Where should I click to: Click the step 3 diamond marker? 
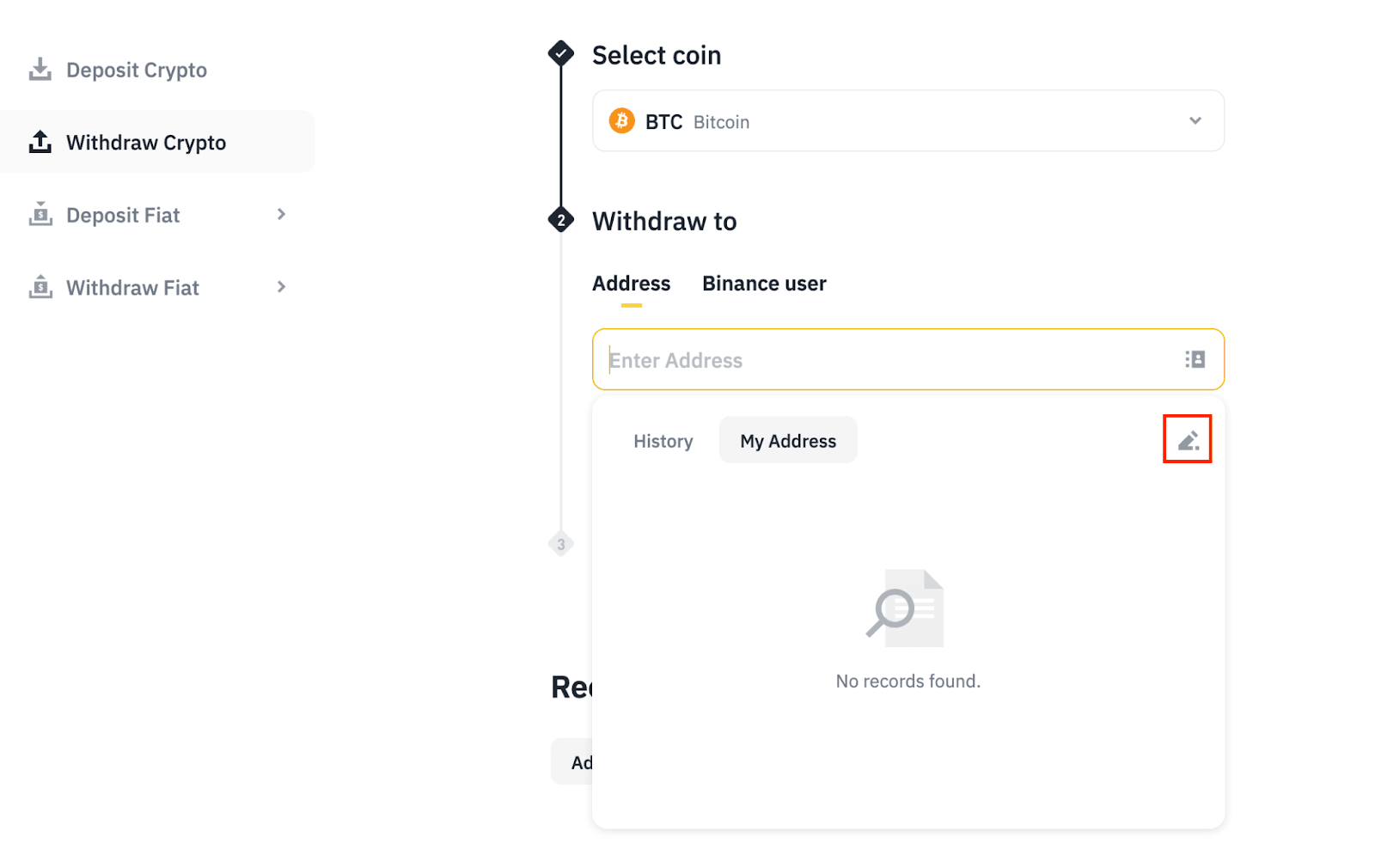(561, 544)
